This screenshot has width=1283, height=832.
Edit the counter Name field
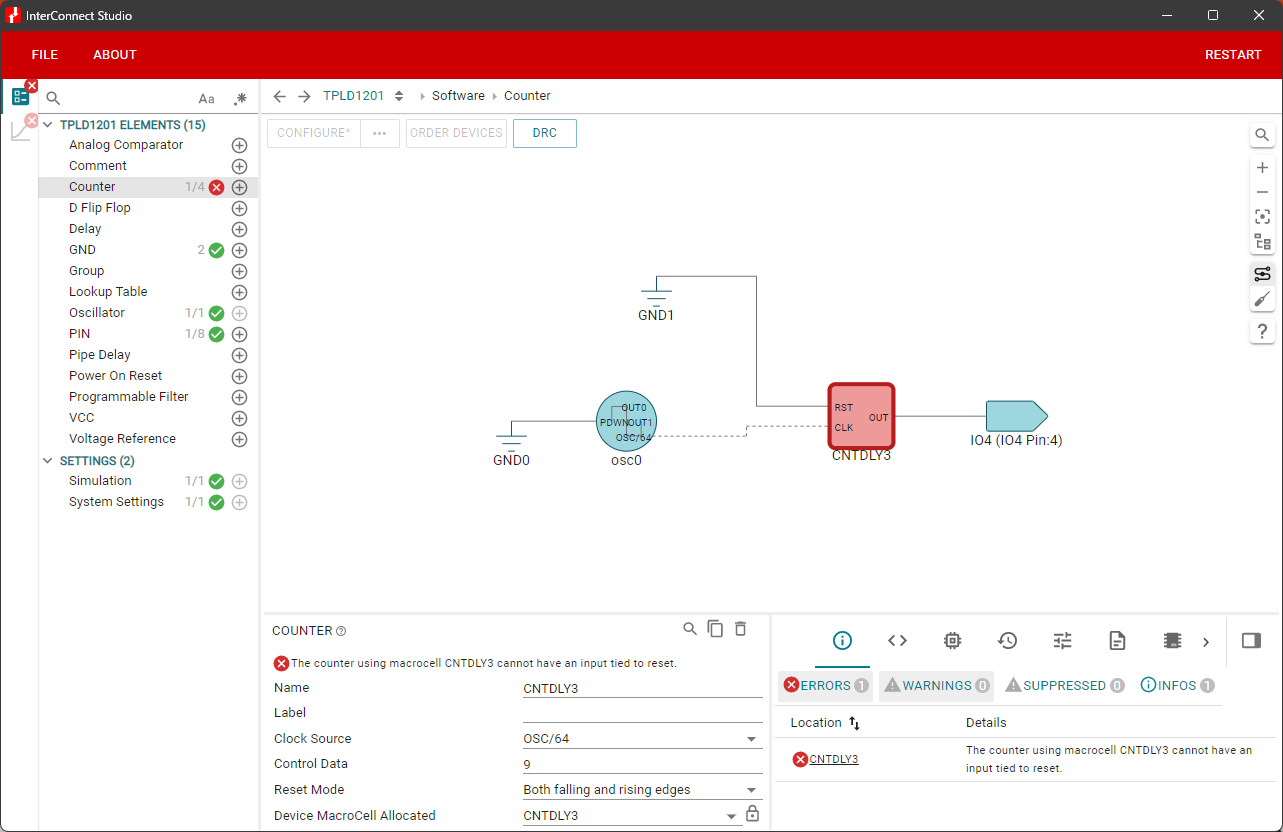[x=642, y=688]
